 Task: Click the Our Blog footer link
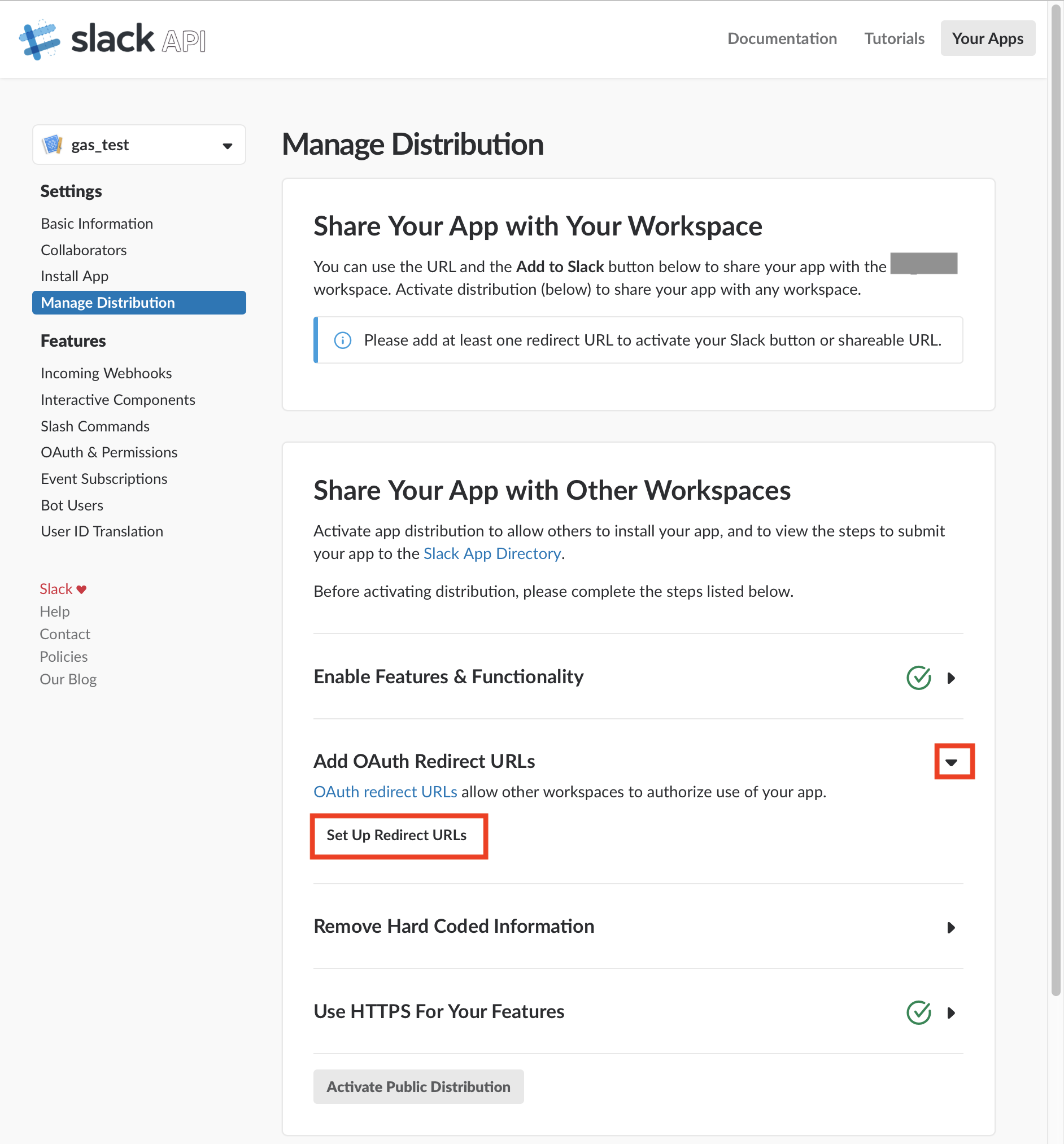tap(68, 680)
